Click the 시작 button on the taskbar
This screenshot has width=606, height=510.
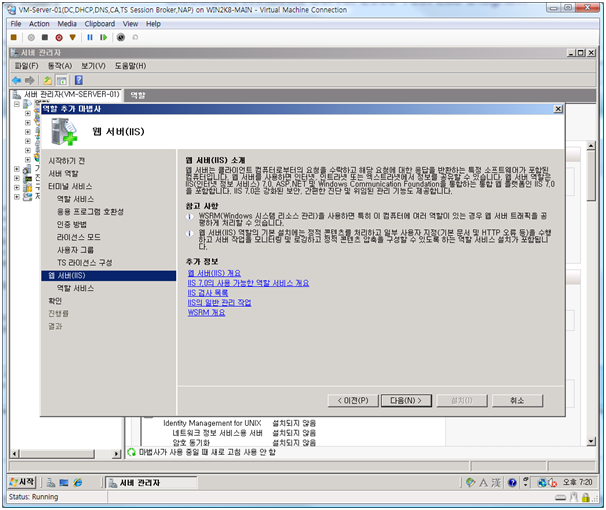[x=22, y=482]
